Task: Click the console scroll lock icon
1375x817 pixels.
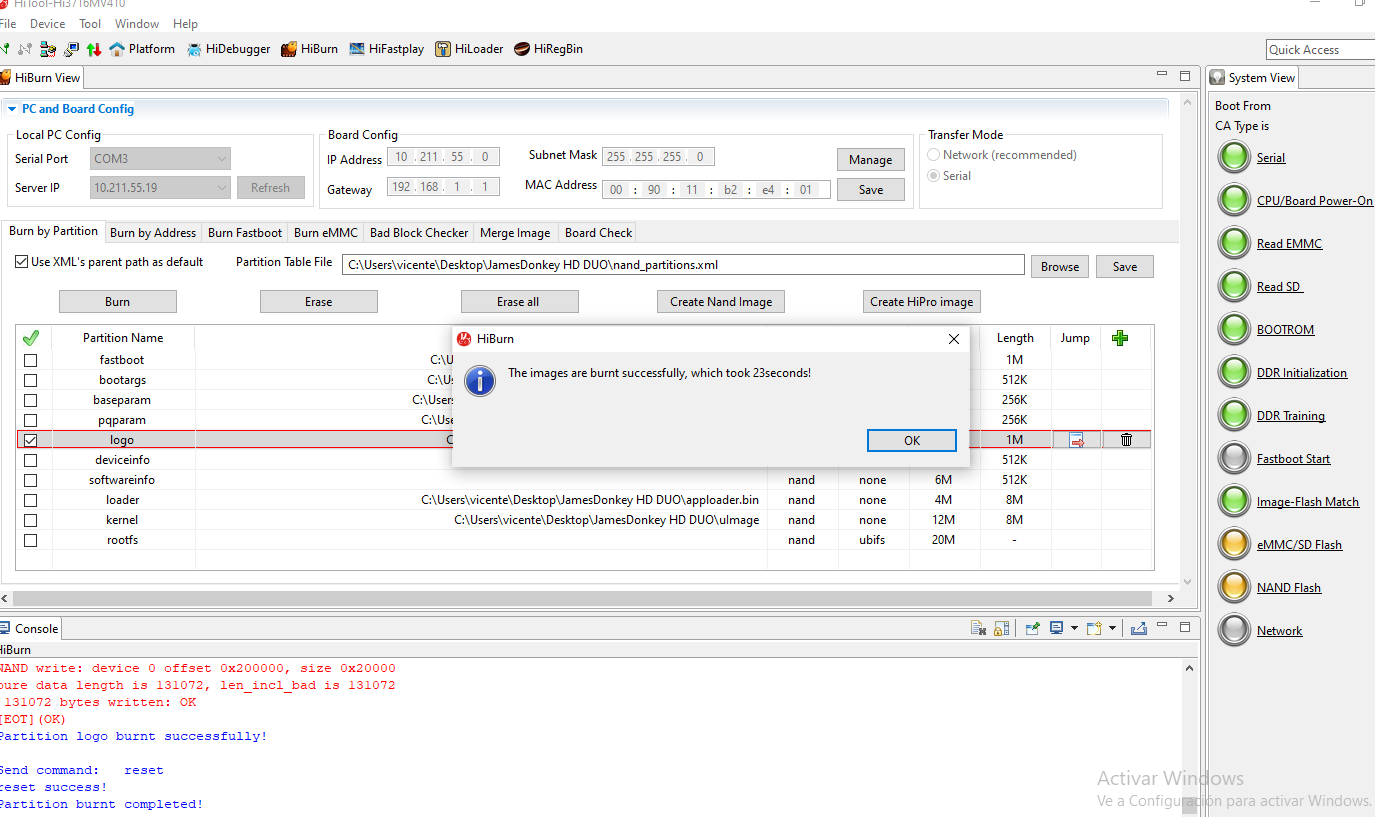Action: (999, 628)
